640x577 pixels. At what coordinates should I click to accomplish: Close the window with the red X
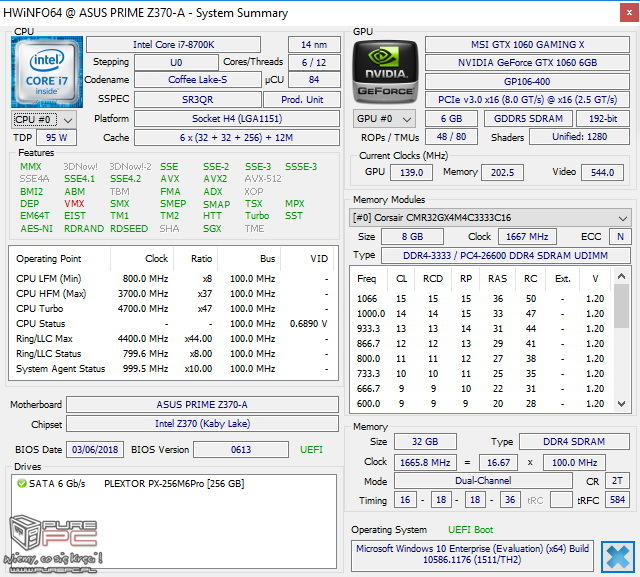(x=629, y=13)
